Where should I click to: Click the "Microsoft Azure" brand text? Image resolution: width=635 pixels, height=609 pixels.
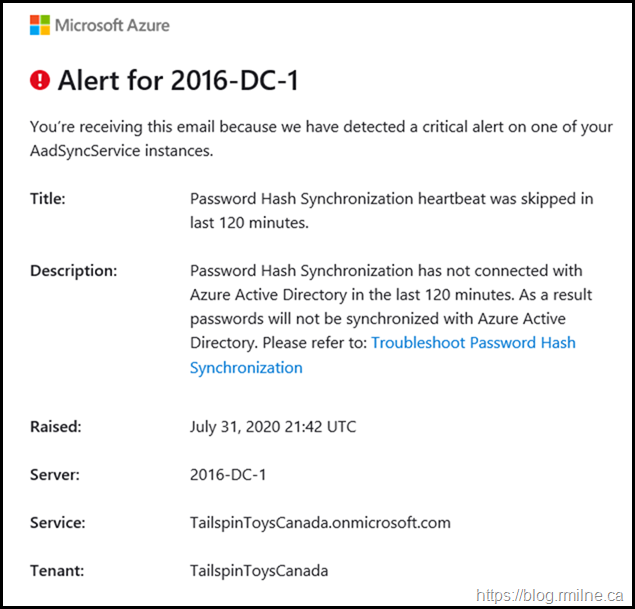(x=112, y=25)
